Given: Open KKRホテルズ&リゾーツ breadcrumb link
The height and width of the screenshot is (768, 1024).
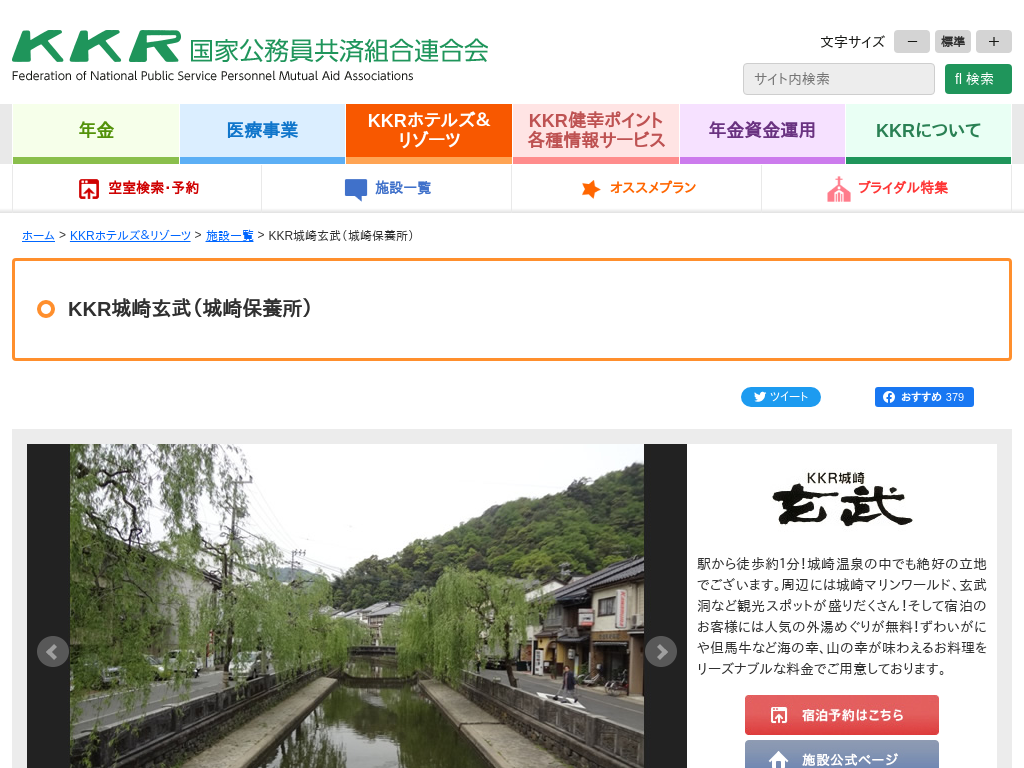Looking at the screenshot, I should point(130,236).
